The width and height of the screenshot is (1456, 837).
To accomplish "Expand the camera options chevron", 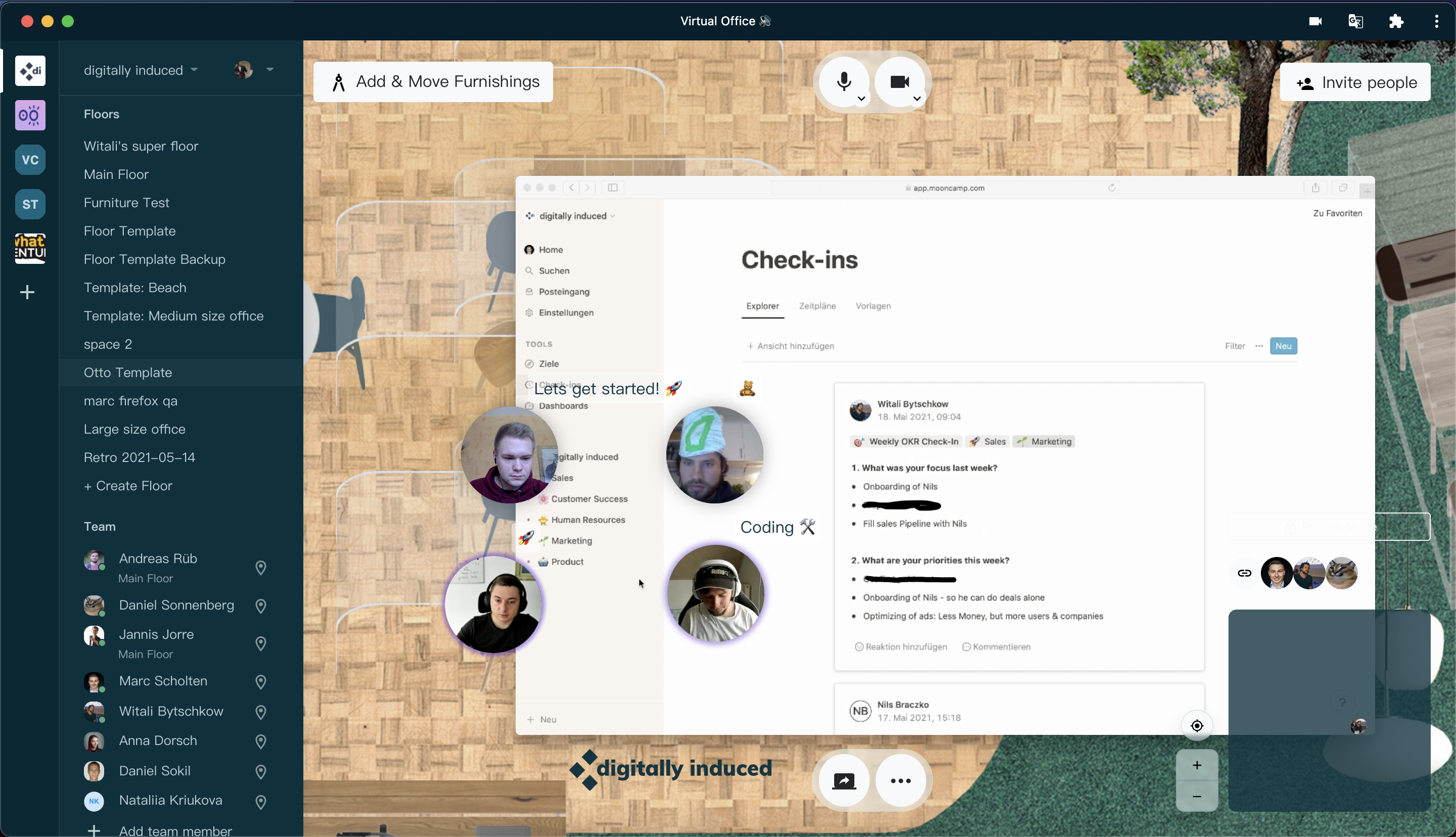I will pos(916,99).
